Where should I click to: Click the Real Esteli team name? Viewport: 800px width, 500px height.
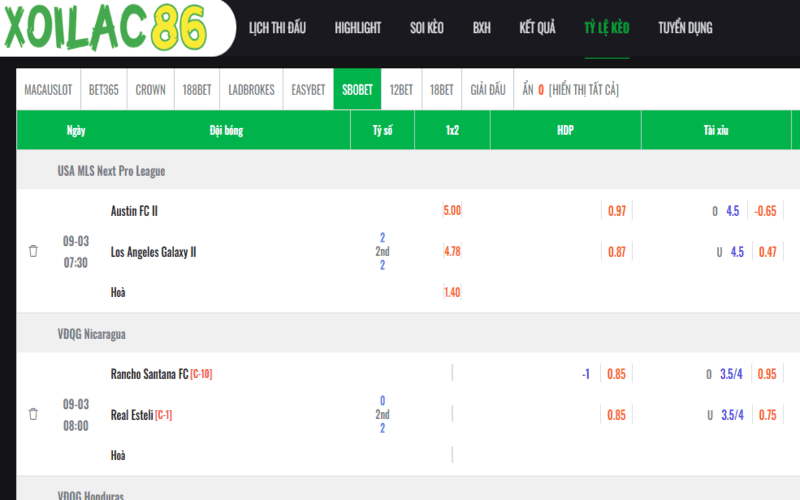point(132,415)
